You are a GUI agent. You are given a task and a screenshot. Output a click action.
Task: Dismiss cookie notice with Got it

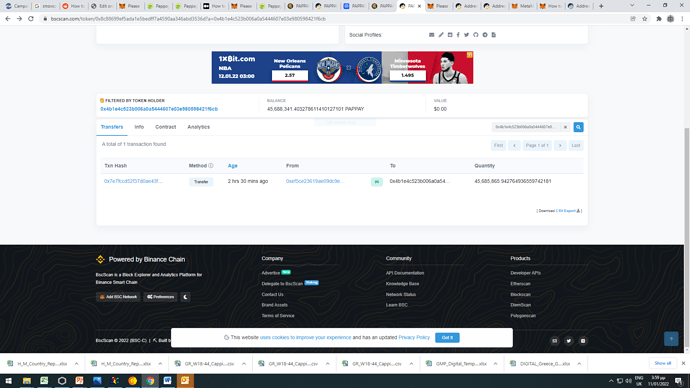click(447, 337)
